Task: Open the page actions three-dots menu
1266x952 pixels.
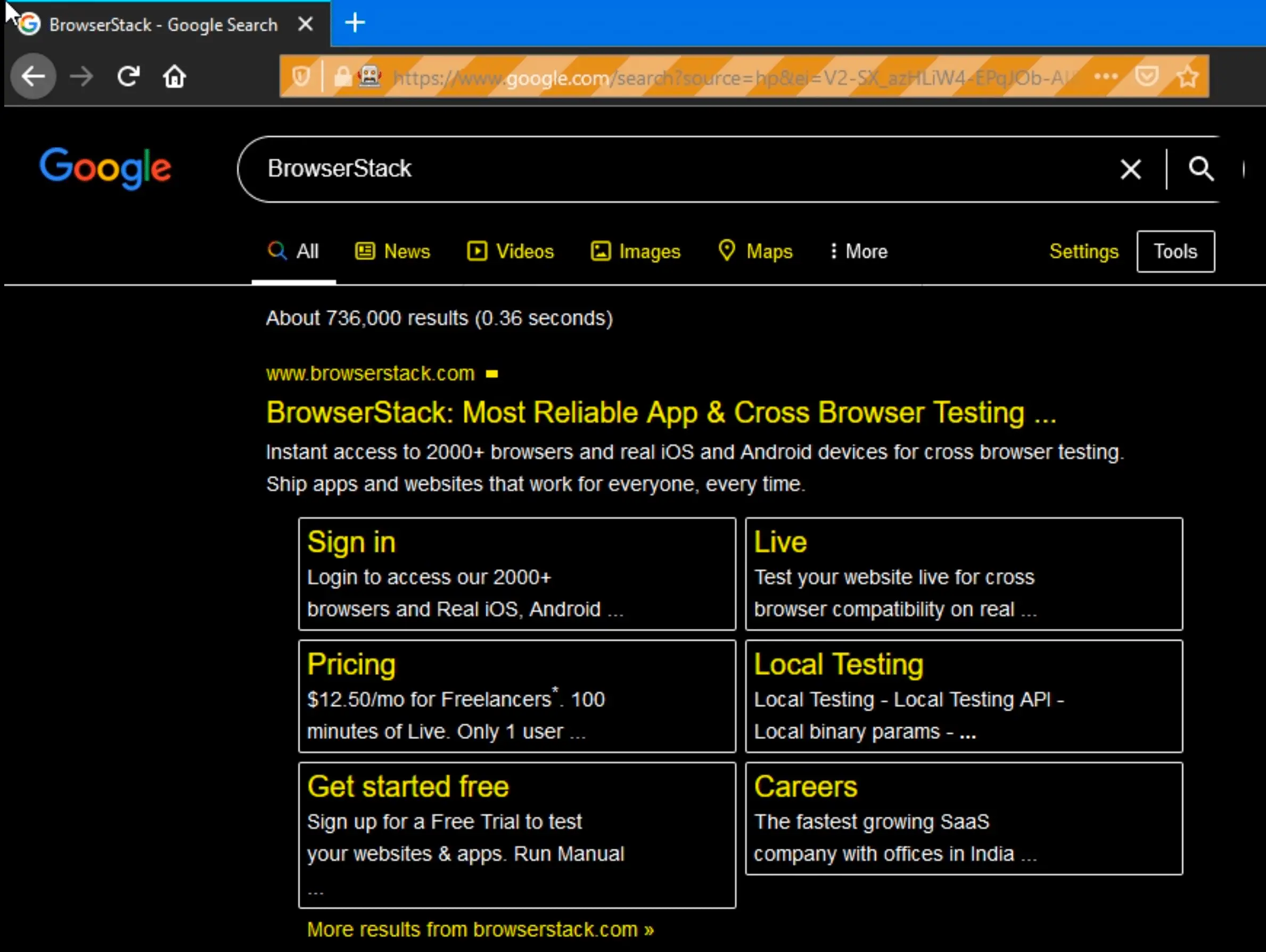Action: 1105,76
